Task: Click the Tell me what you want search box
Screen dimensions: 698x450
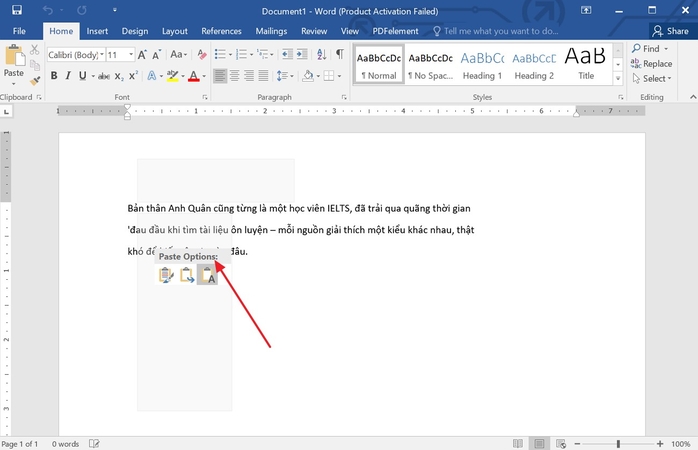Action: click(496, 31)
